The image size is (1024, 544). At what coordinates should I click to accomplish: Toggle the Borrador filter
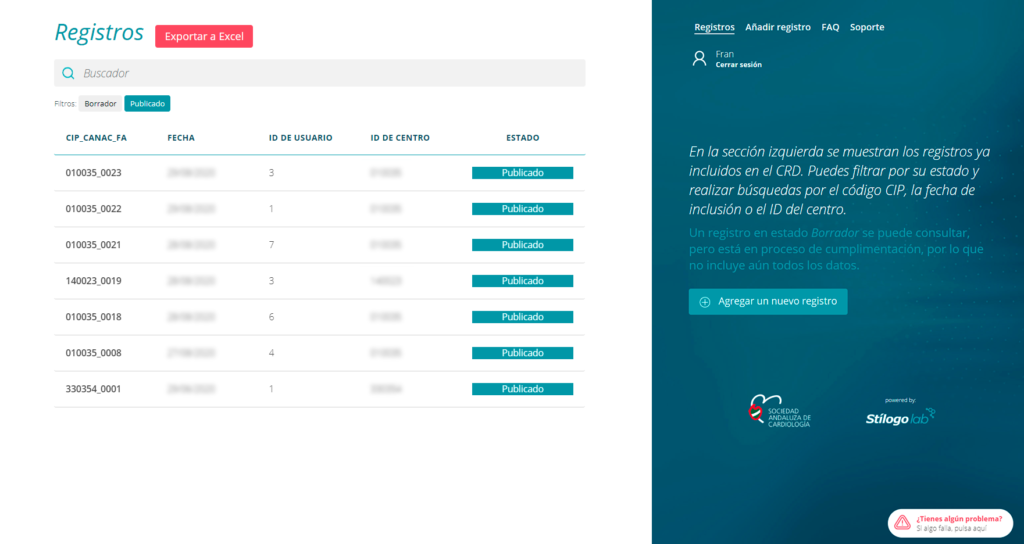point(100,103)
